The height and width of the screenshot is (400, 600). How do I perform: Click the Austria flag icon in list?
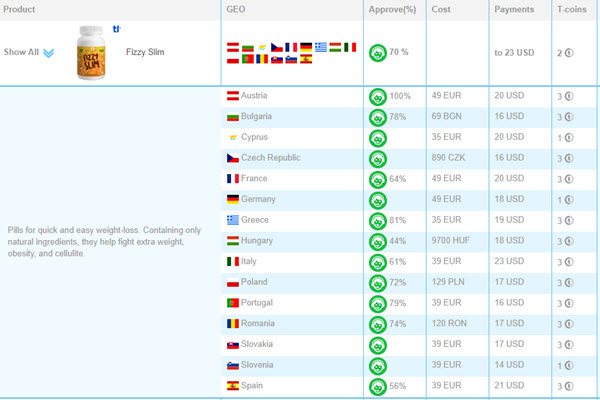[233, 96]
